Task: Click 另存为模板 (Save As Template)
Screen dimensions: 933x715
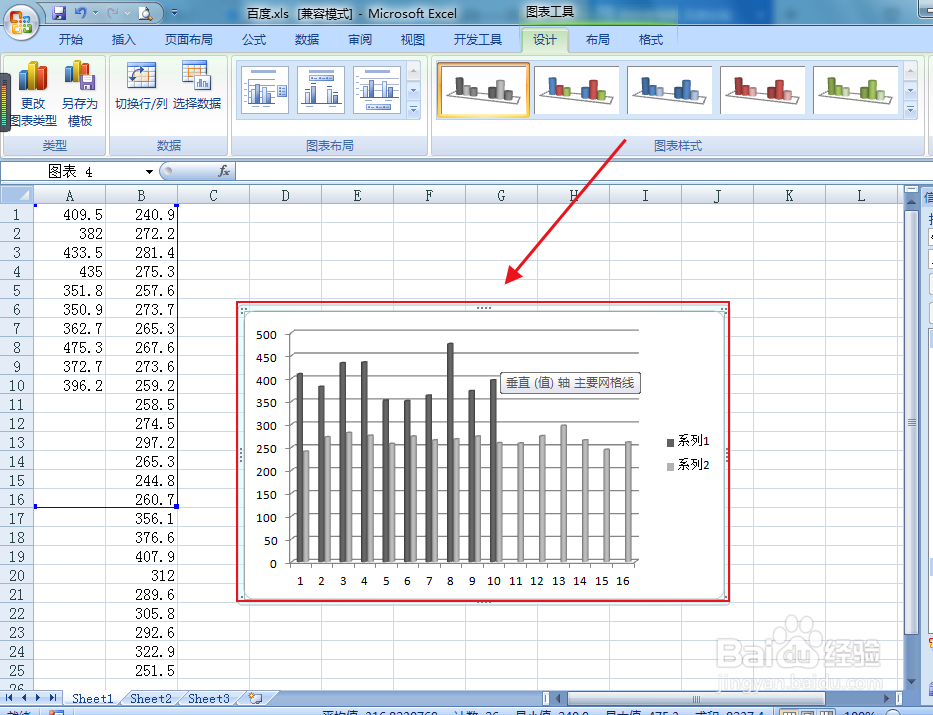Action: tap(80, 94)
